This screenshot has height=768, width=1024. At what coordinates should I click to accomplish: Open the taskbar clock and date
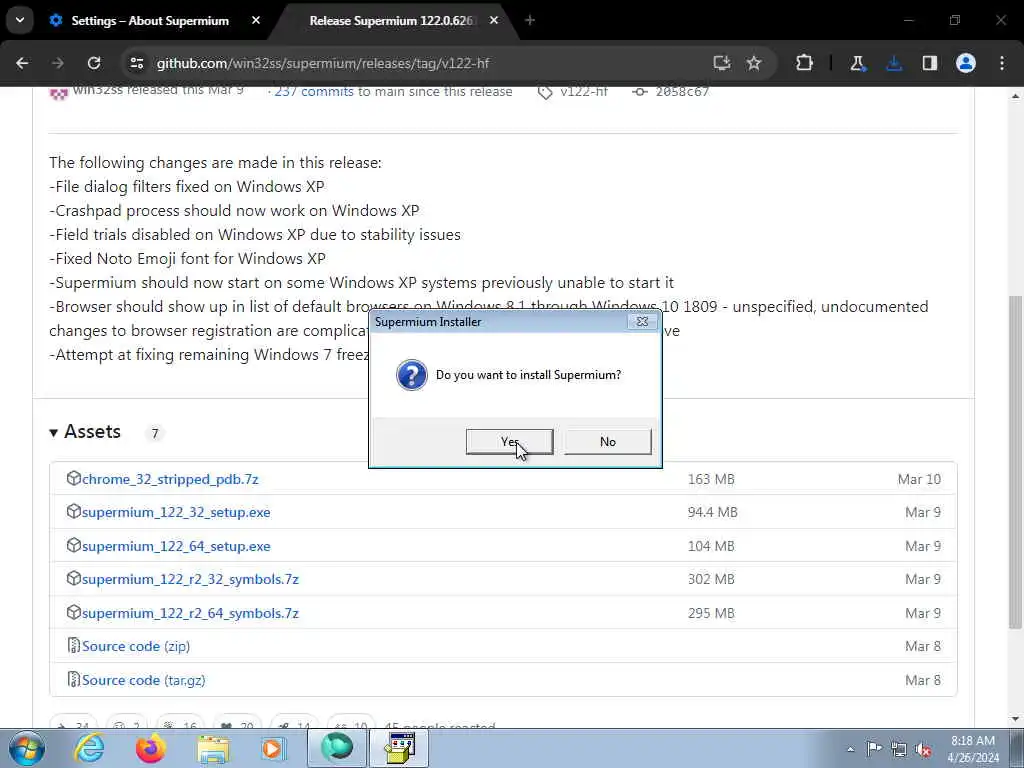(x=973, y=749)
